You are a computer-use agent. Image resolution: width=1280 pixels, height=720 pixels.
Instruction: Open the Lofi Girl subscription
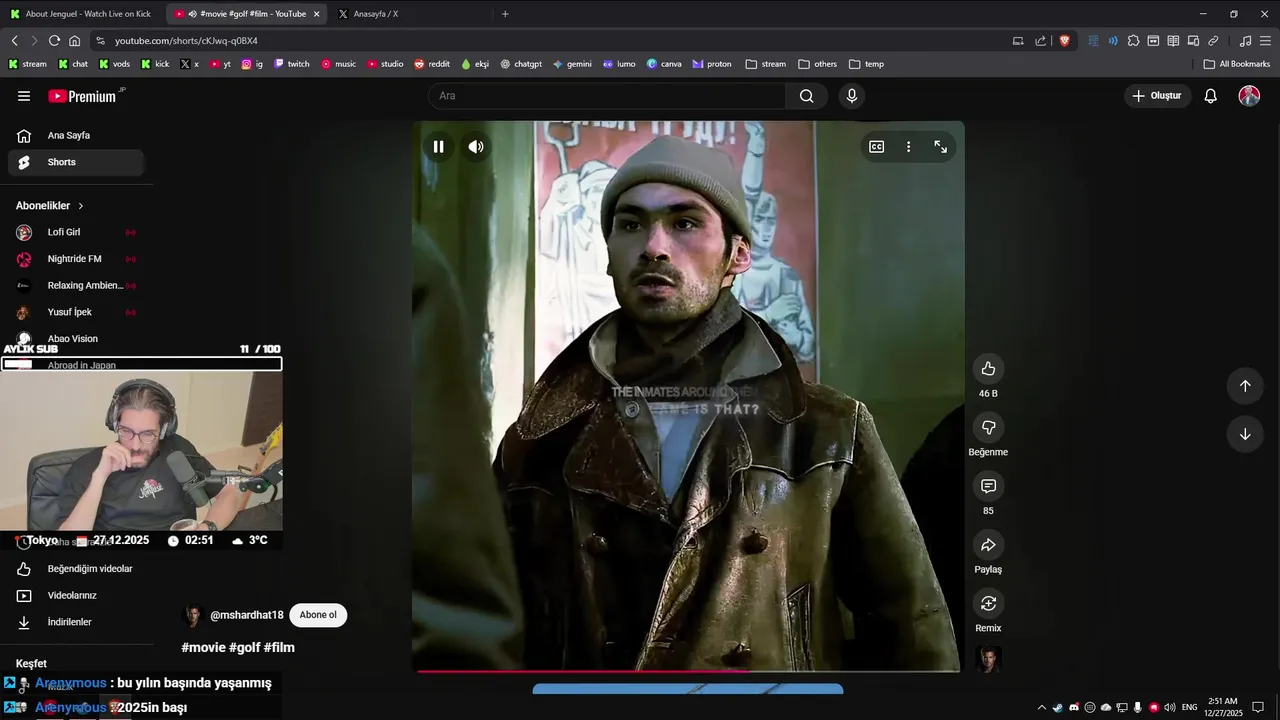click(x=76, y=232)
